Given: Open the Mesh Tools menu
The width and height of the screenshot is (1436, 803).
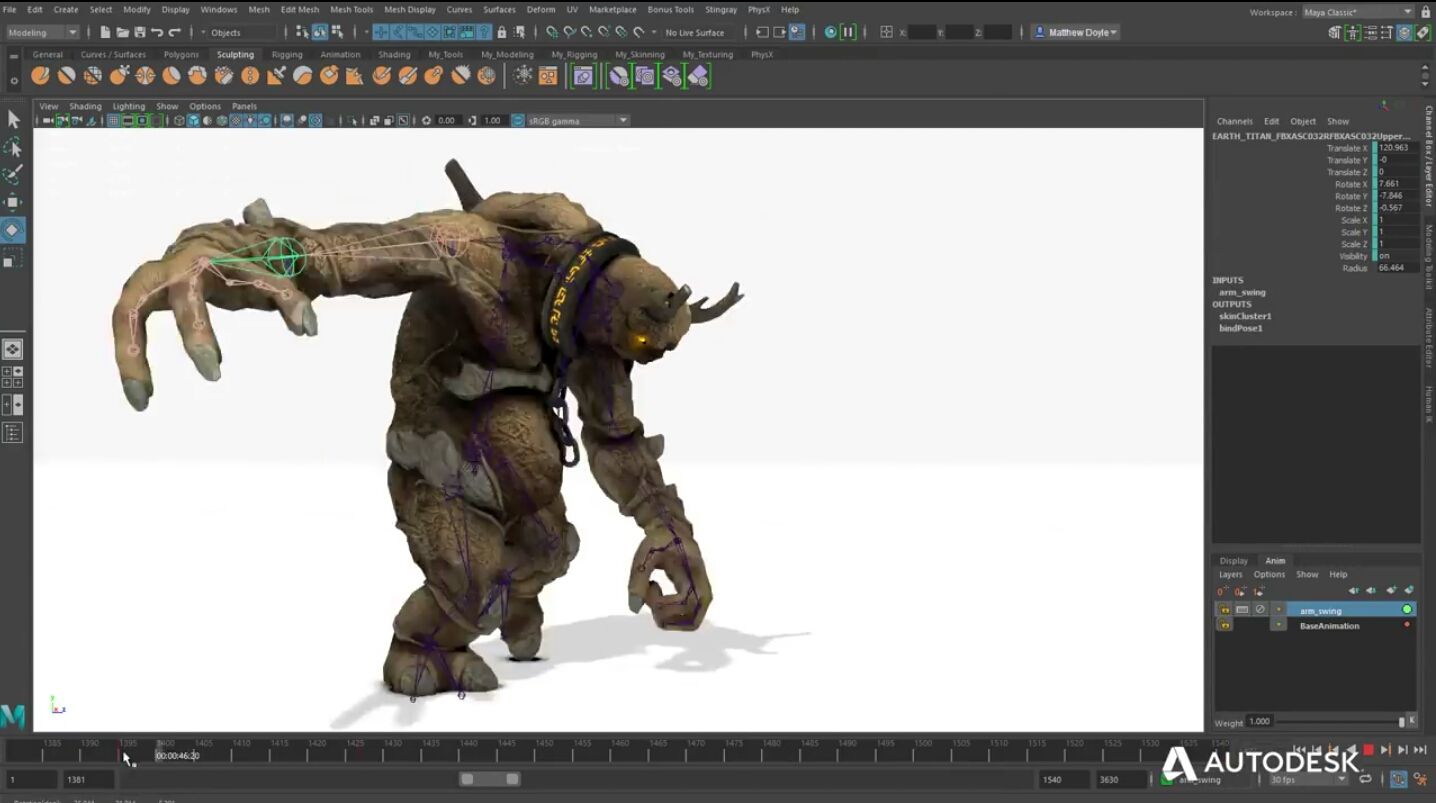Looking at the screenshot, I should point(351,9).
